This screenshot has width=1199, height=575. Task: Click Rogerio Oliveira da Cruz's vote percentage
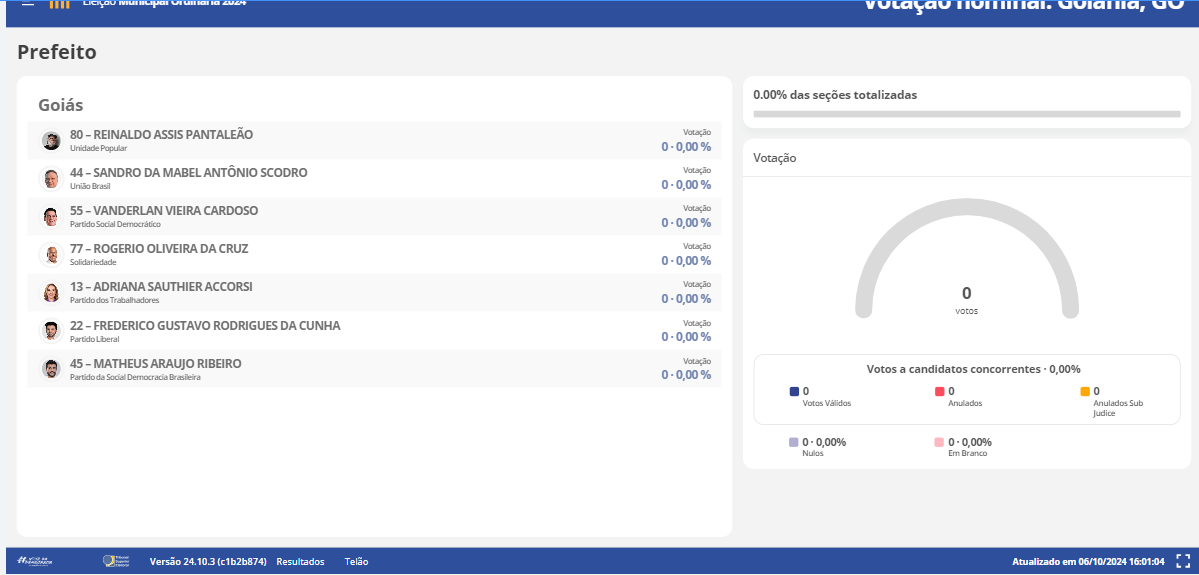point(687,261)
